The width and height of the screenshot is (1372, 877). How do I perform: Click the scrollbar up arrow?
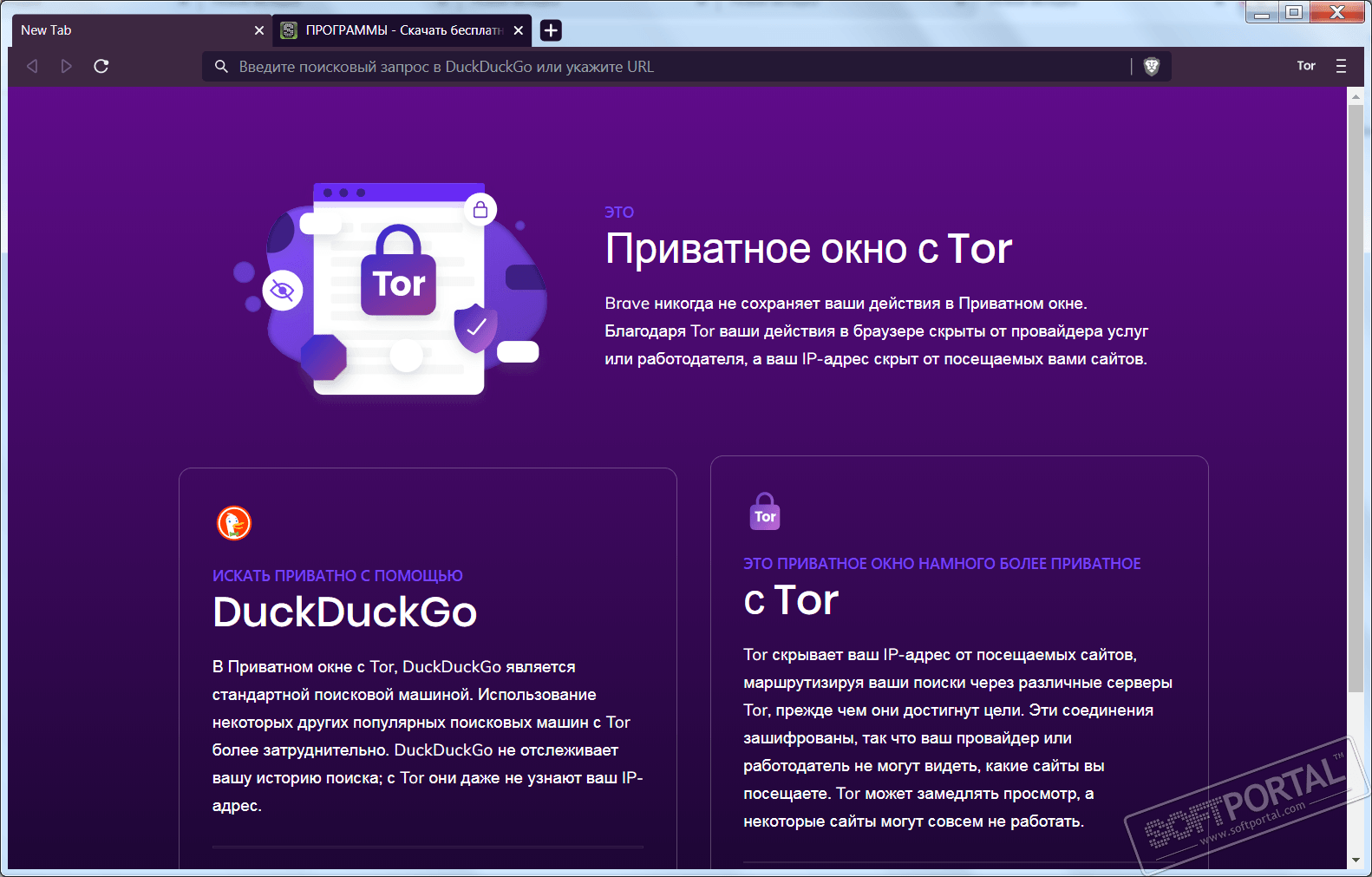[x=1356, y=97]
